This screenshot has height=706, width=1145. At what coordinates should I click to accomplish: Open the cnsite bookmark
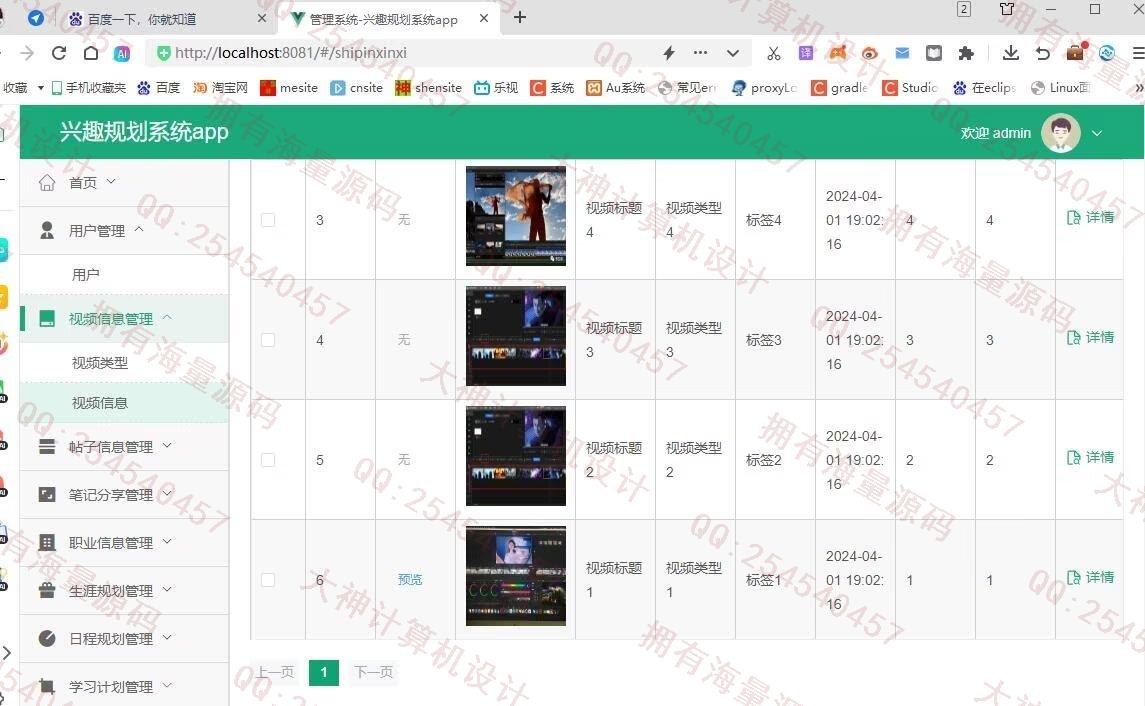coord(356,88)
